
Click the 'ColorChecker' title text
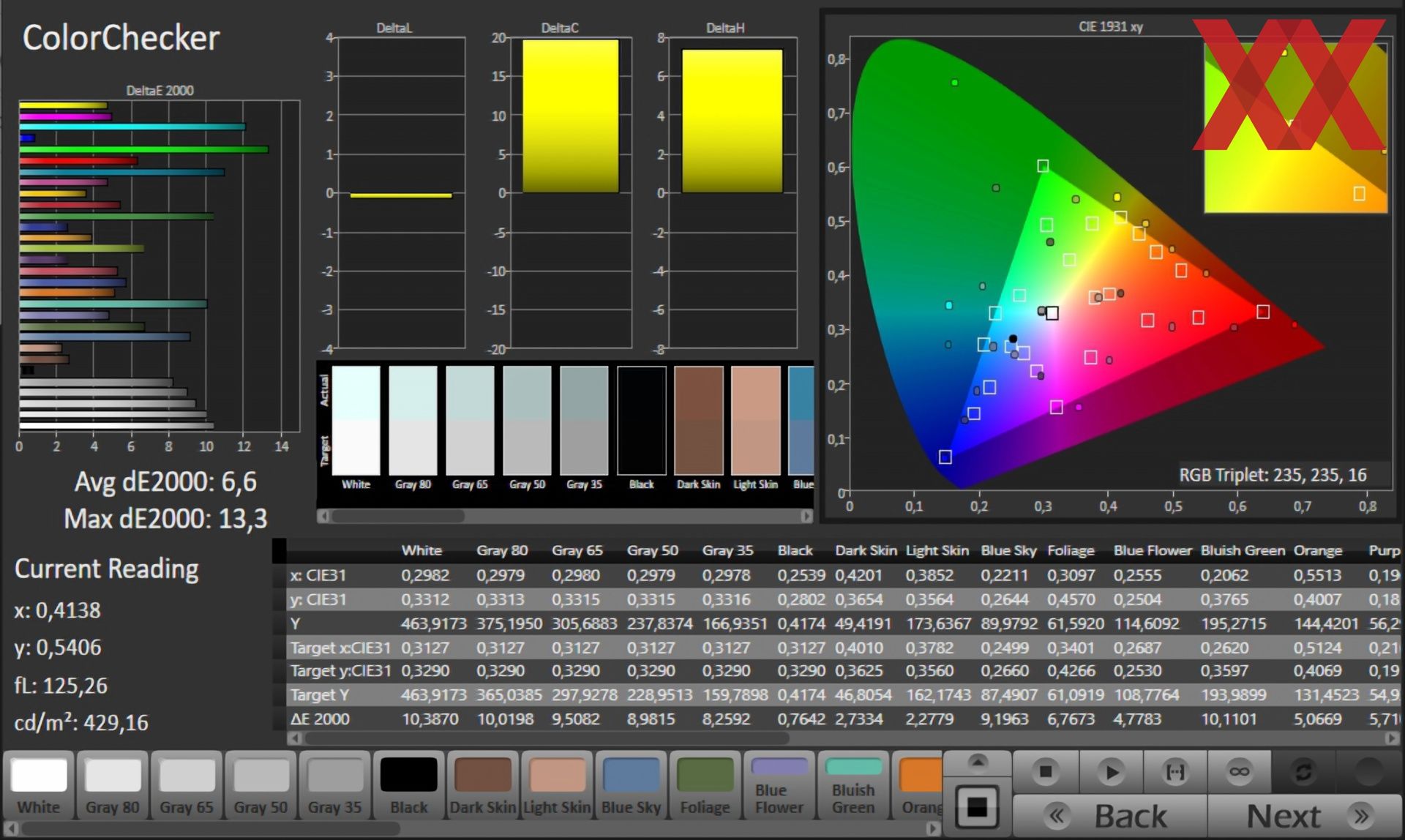coord(121,37)
